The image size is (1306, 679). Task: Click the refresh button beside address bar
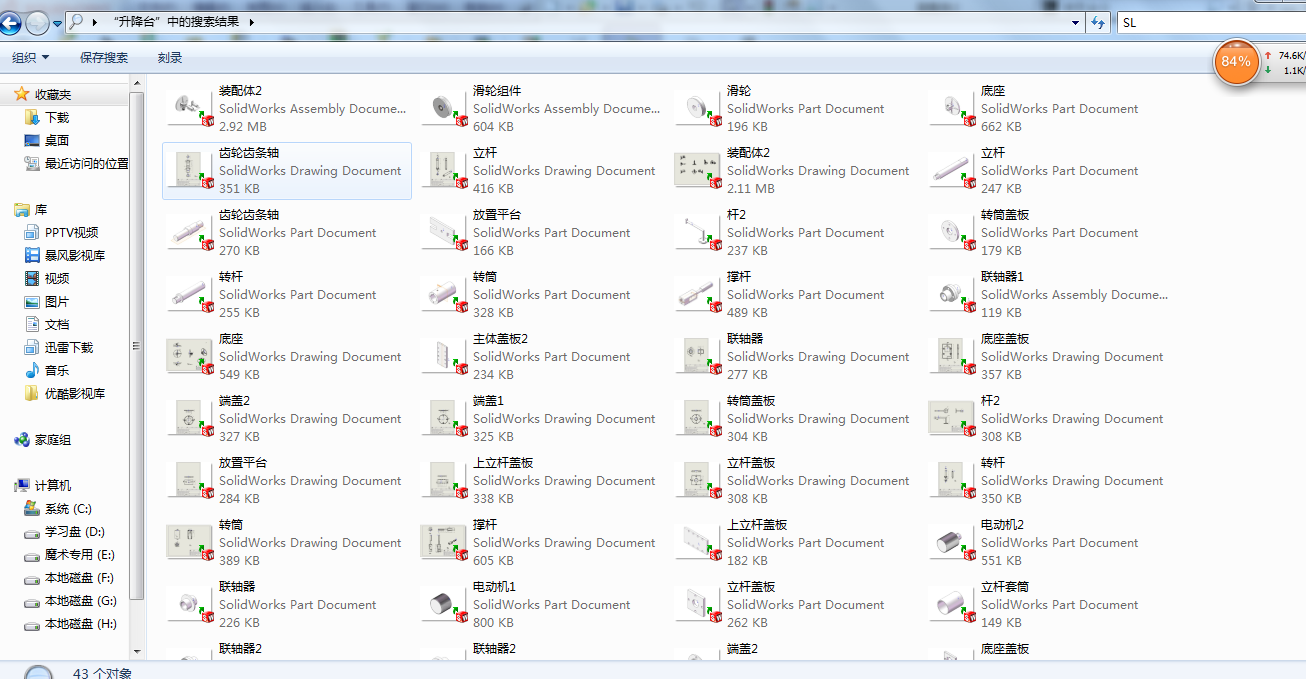[x=1098, y=22]
